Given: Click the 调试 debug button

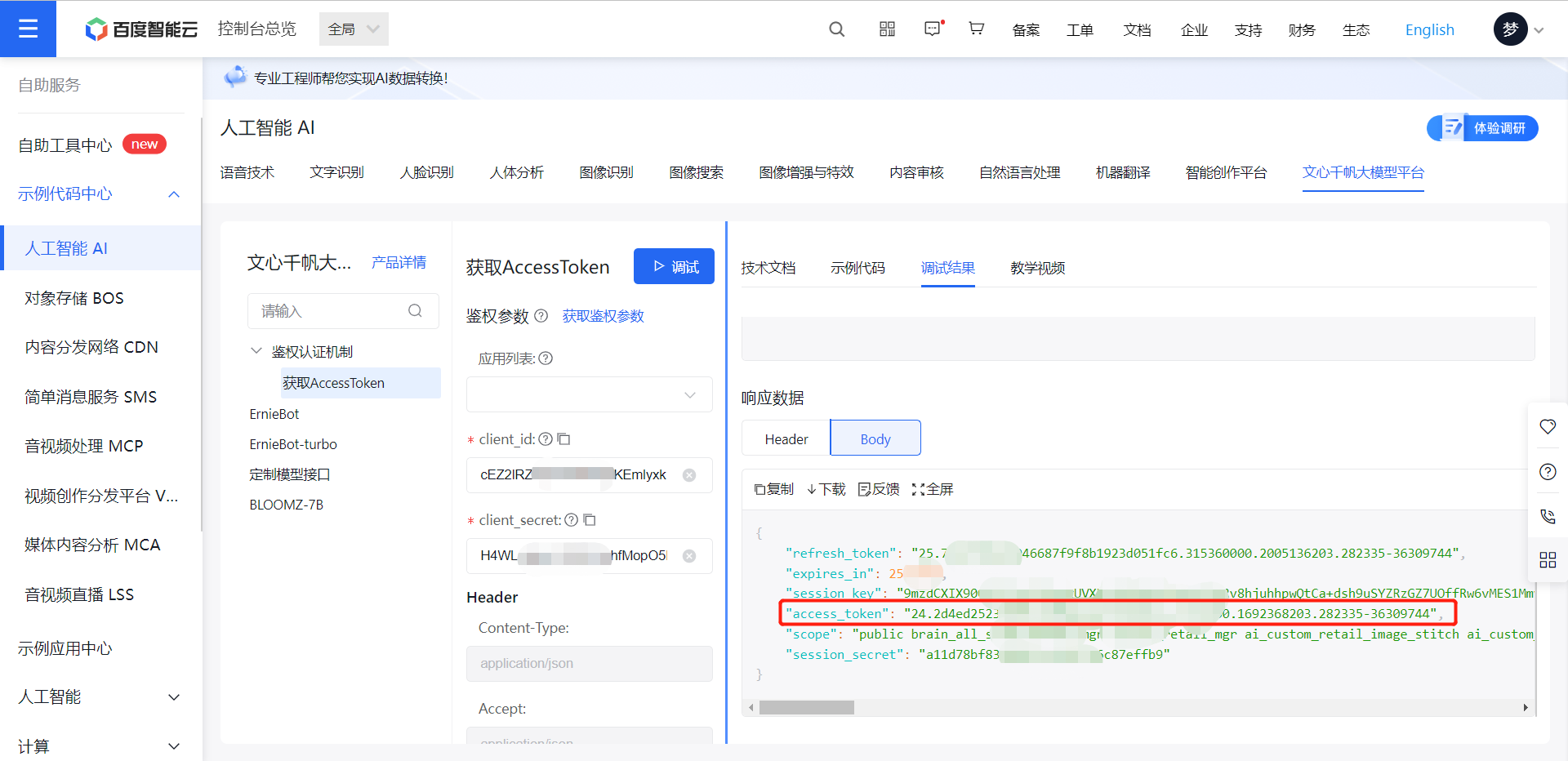Looking at the screenshot, I should coord(674,266).
